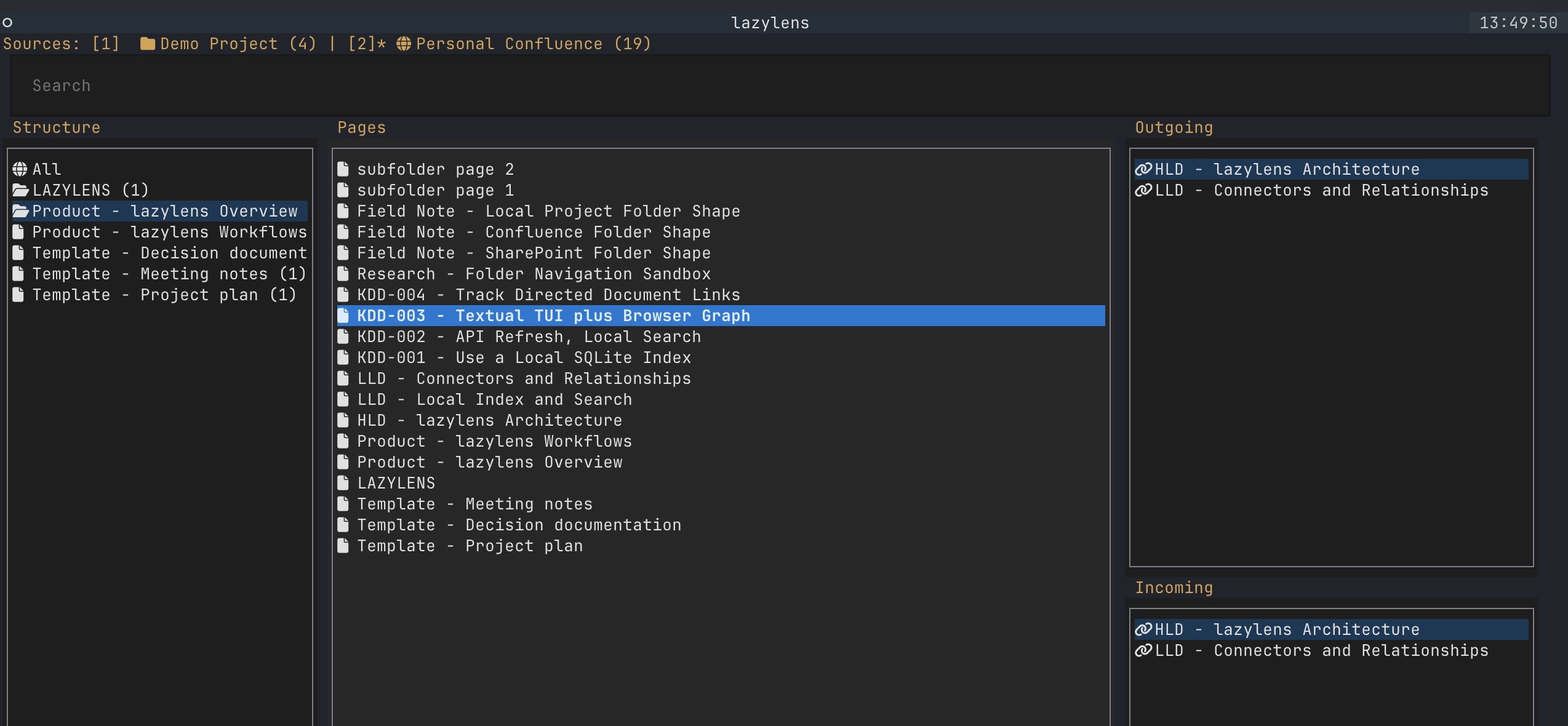
Task: Focus the Search input field
Action: pyautogui.click(x=780, y=86)
